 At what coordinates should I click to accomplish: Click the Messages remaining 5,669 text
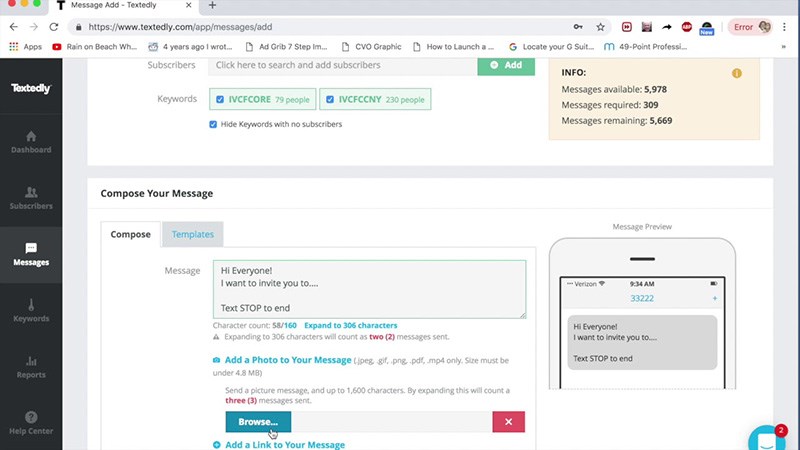coord(616,121)
